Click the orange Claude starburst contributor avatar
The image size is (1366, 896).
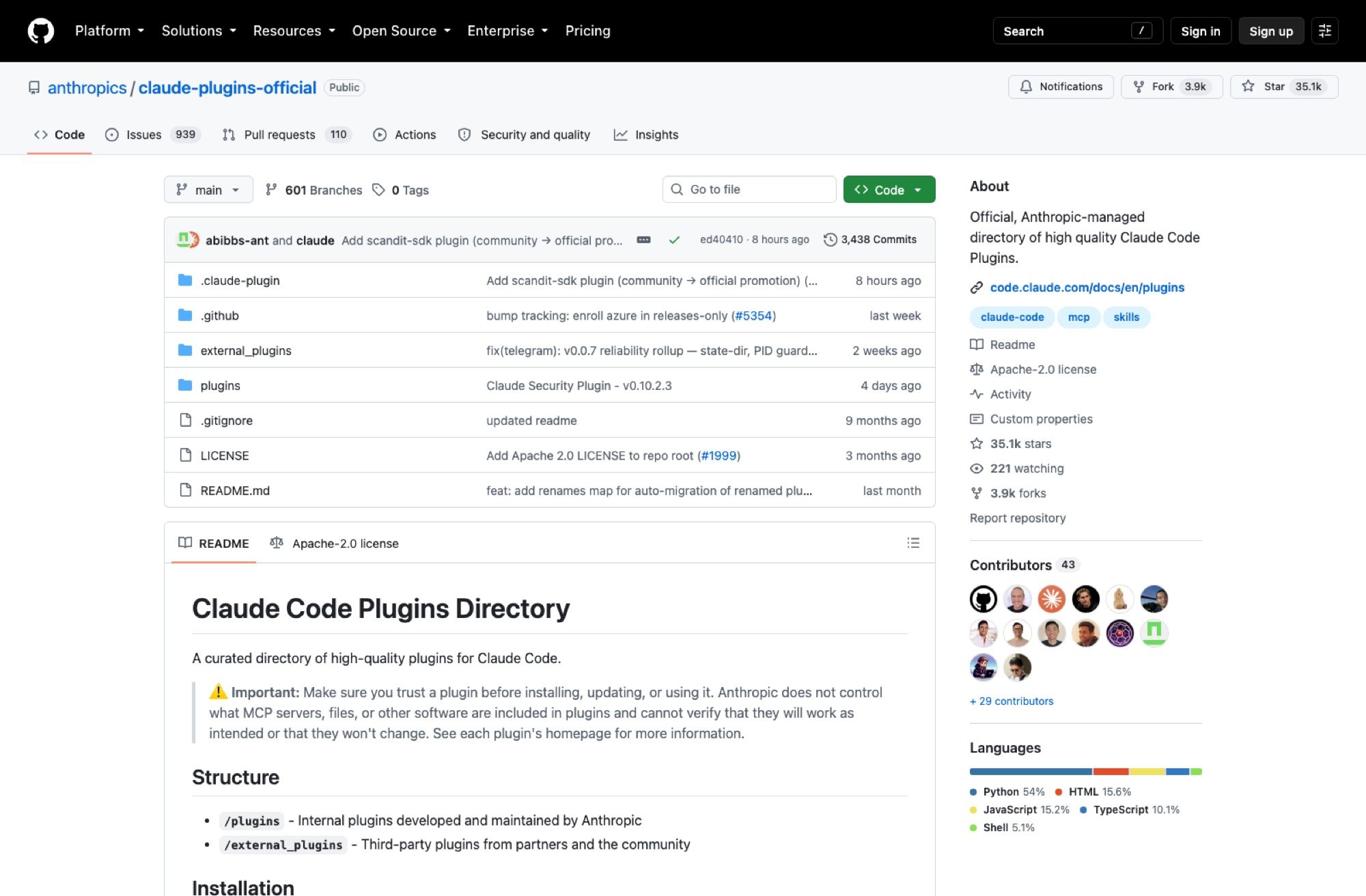click(1052, 599)
